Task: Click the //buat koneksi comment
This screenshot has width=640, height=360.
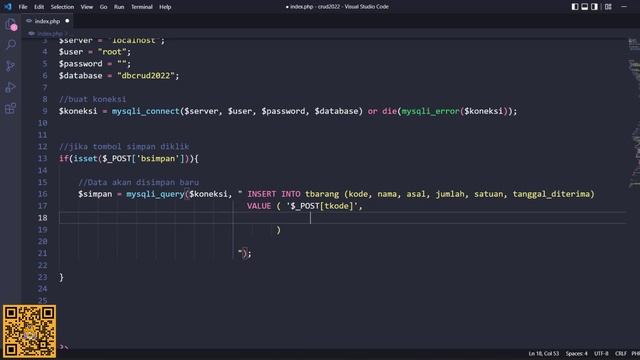Action: tap(92, 99)
